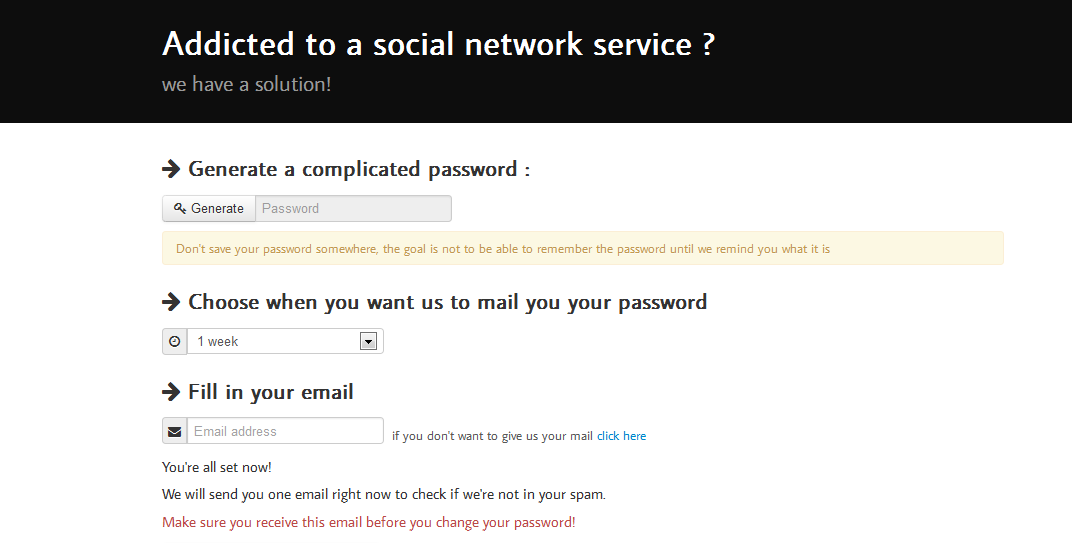Click the envelope icon beside the email field
The image size is (1072, 543).
(x=175, y=432)
